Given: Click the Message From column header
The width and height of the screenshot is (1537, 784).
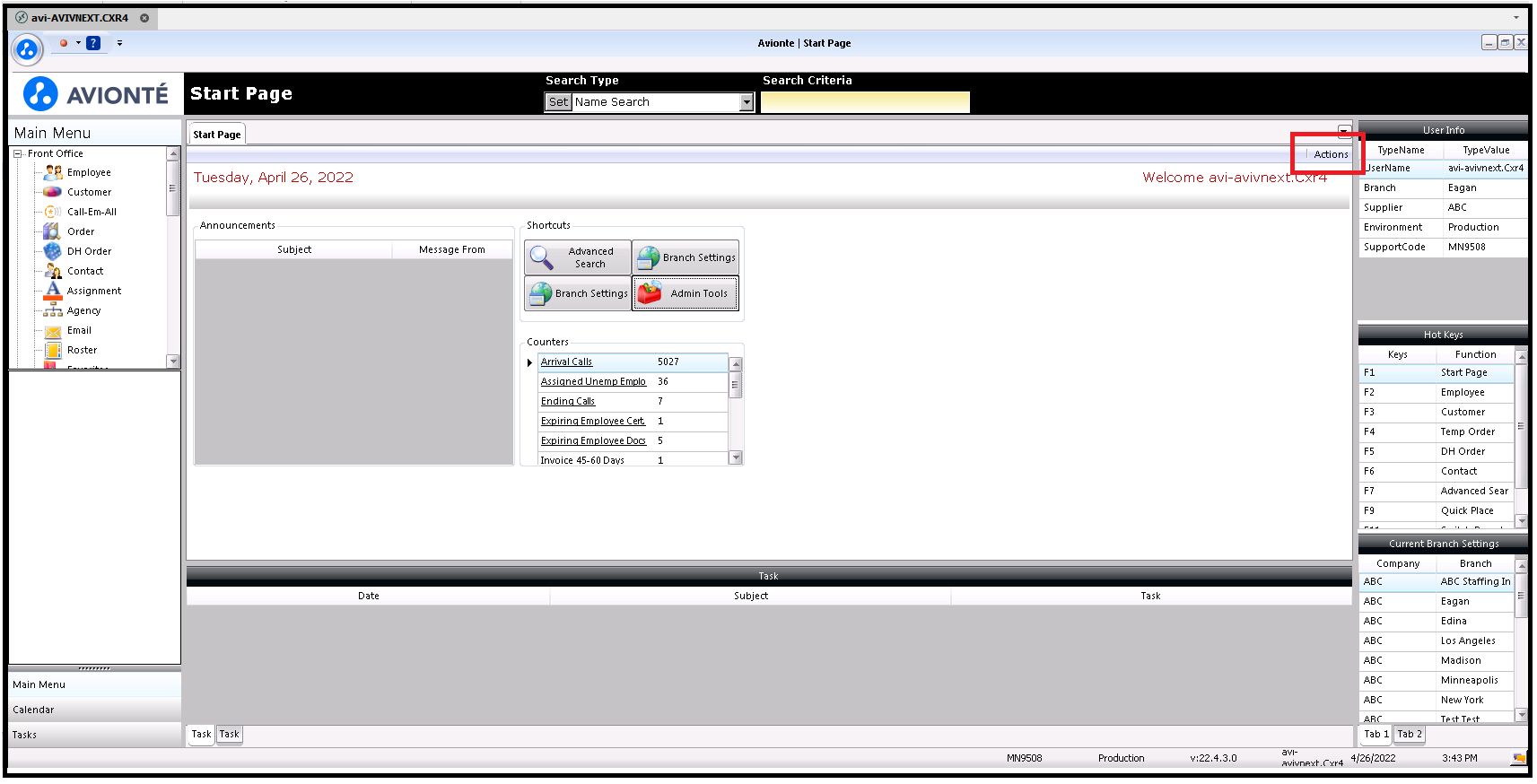Looking at the screenshot, I should coord(452,250).
